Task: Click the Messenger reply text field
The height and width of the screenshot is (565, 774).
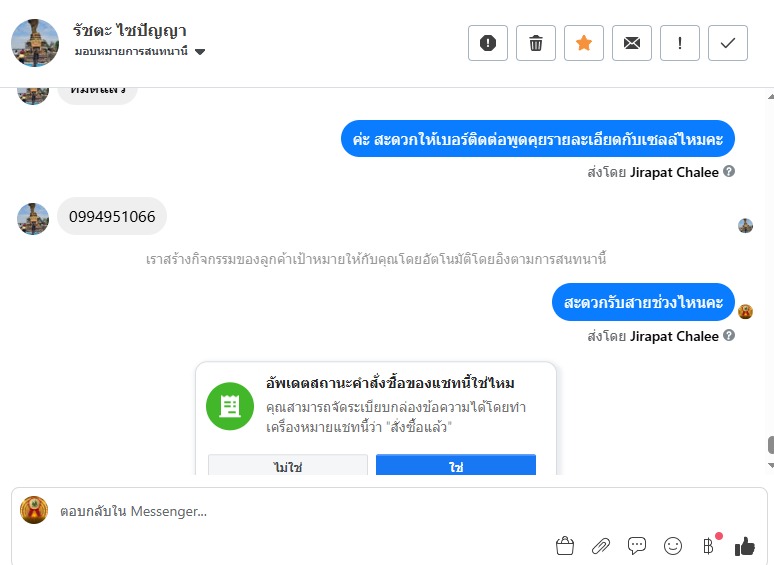Action: point(300,511)
